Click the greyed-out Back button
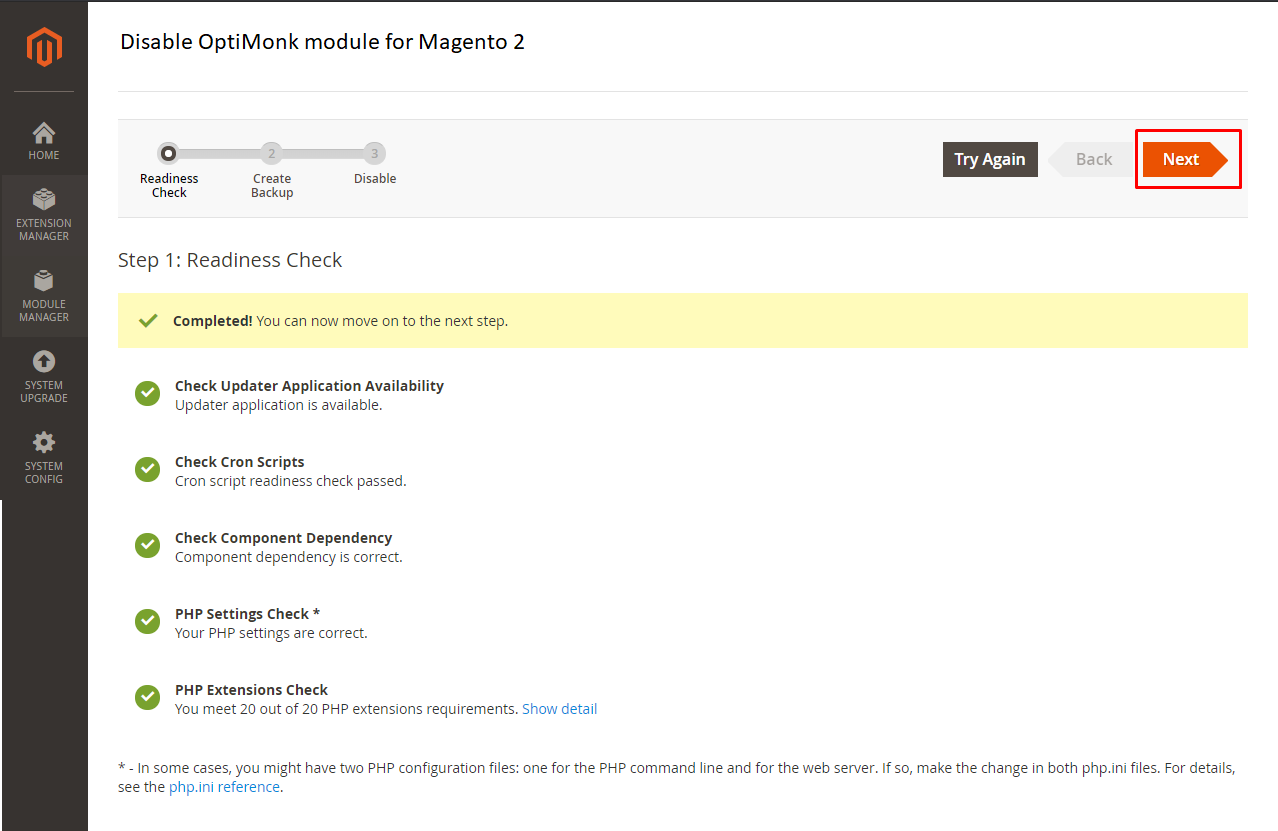This screenshot has width=1278, height=831. (x=1091, y=159)
